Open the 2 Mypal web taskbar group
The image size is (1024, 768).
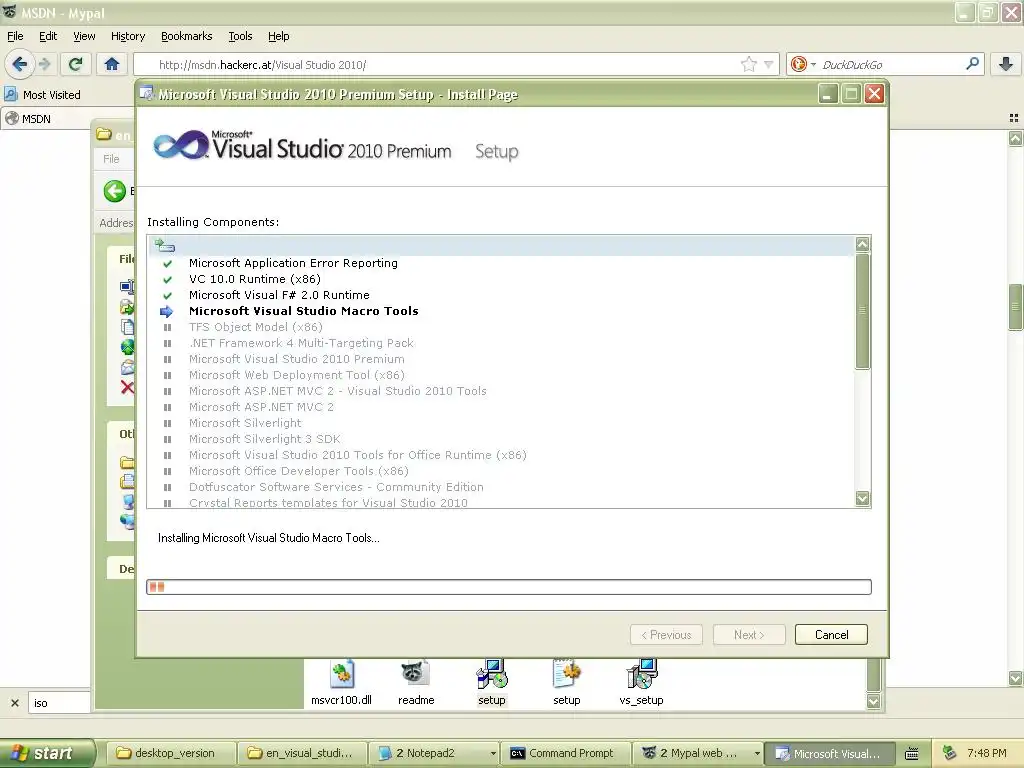click(x=698, y=754)
